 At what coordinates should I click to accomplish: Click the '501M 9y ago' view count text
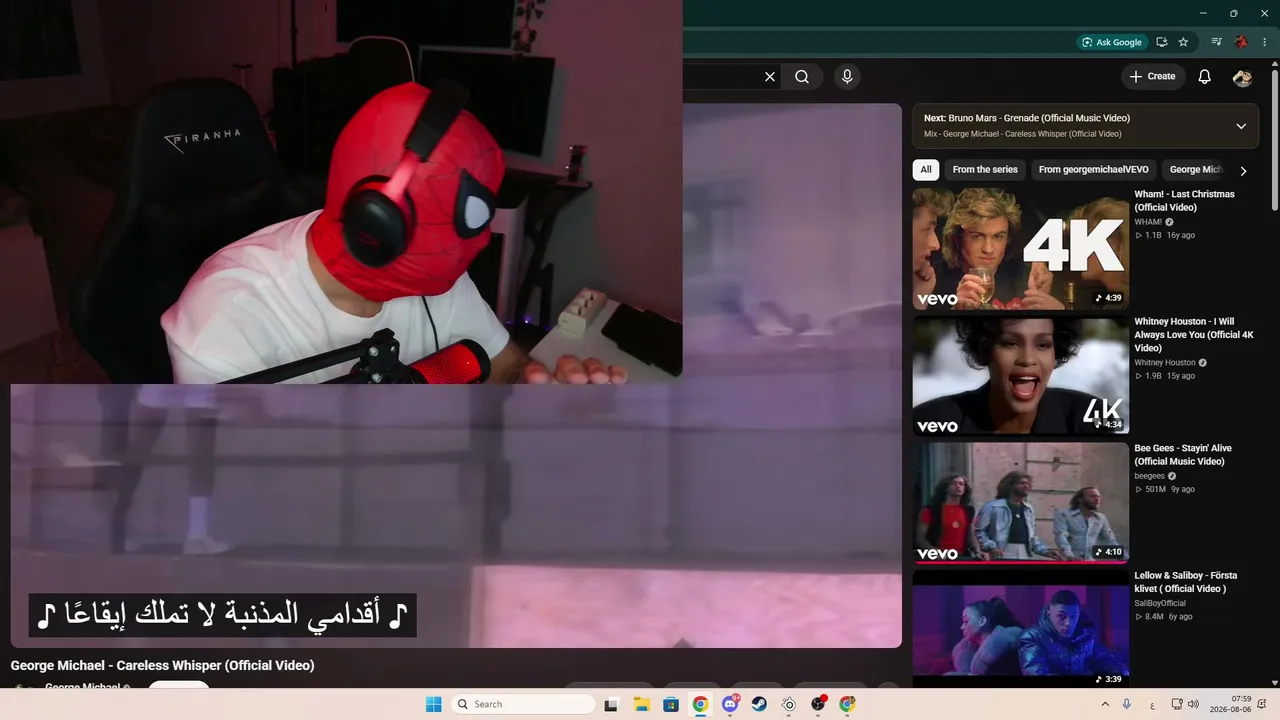coord(1164,489)
